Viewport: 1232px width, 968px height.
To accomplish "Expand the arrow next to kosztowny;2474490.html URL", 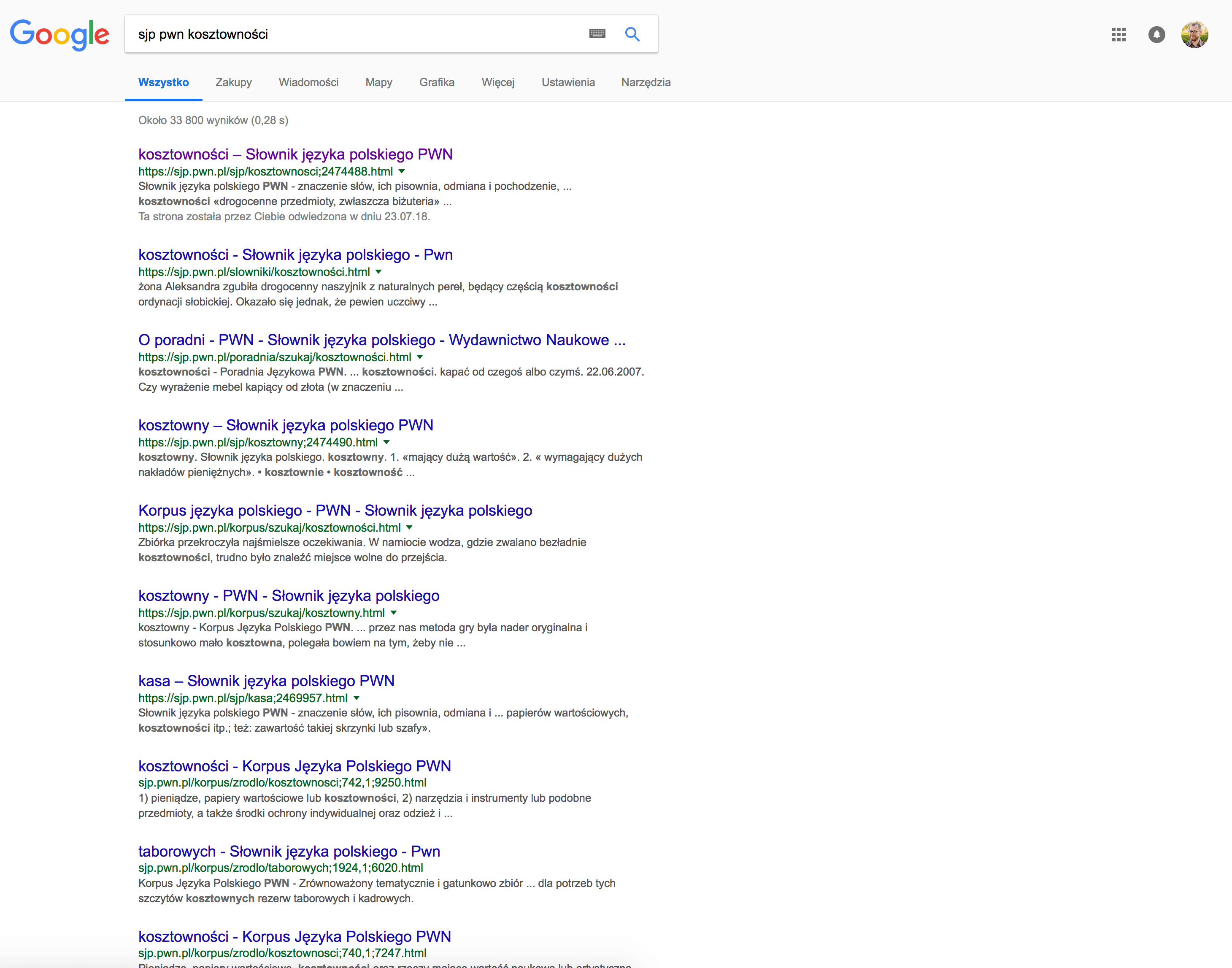I will (386, 442).
